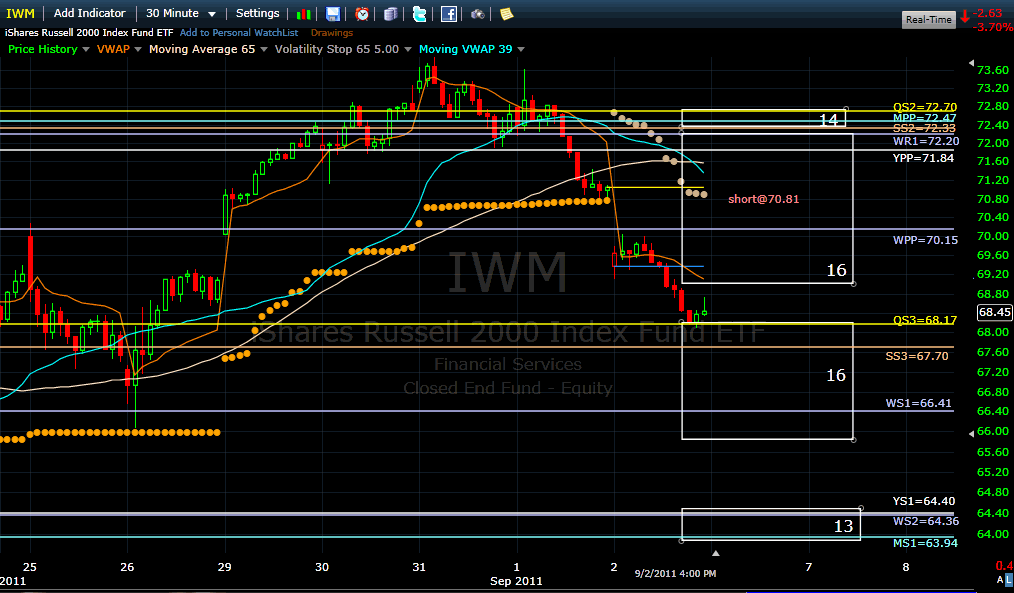Select the rectangle drawing labeled 14
Image resolution: width=1014 pixels, height=593 pixels.
[763, 118]
